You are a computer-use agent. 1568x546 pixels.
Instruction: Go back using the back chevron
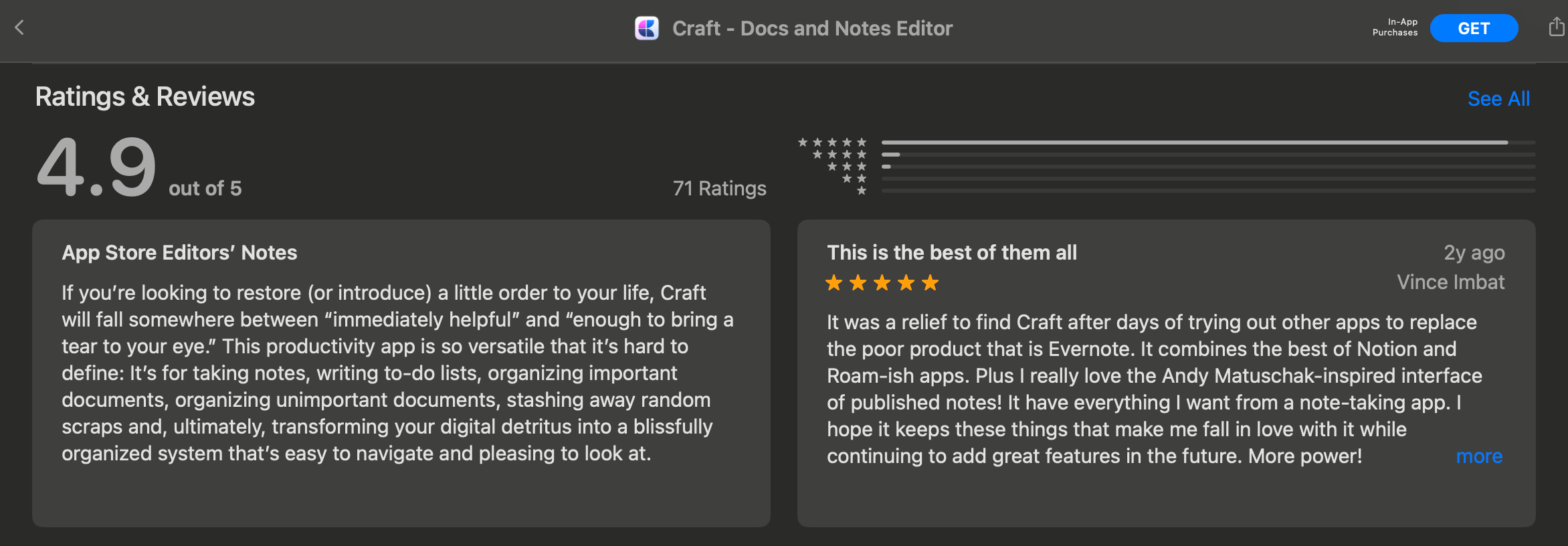[x=19, y=27]
